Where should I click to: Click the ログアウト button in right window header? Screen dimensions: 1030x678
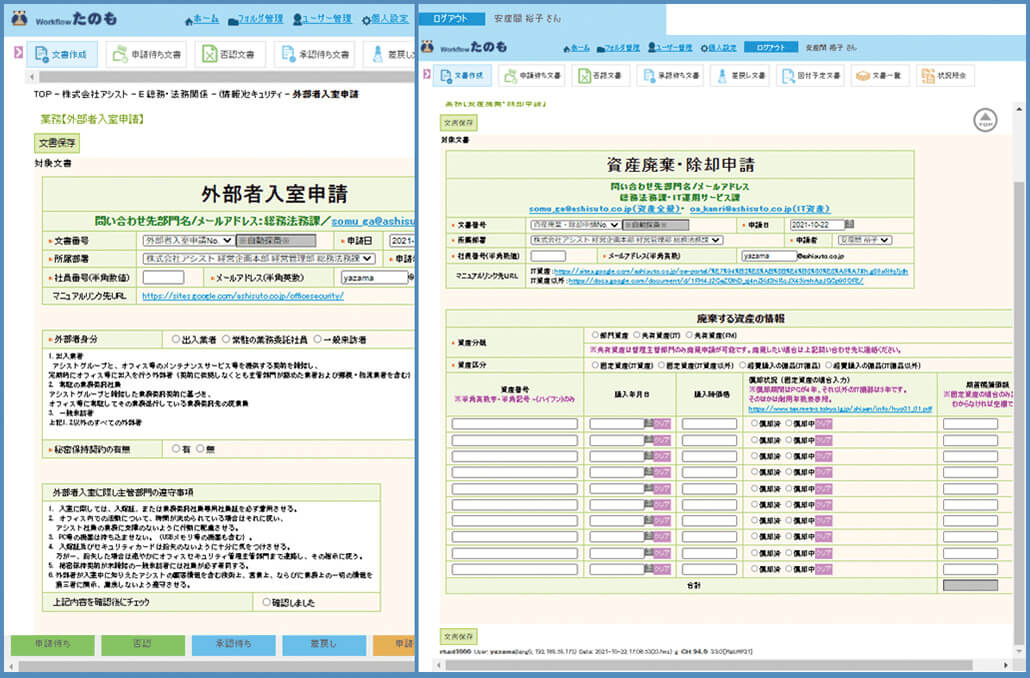coord(771,47)
